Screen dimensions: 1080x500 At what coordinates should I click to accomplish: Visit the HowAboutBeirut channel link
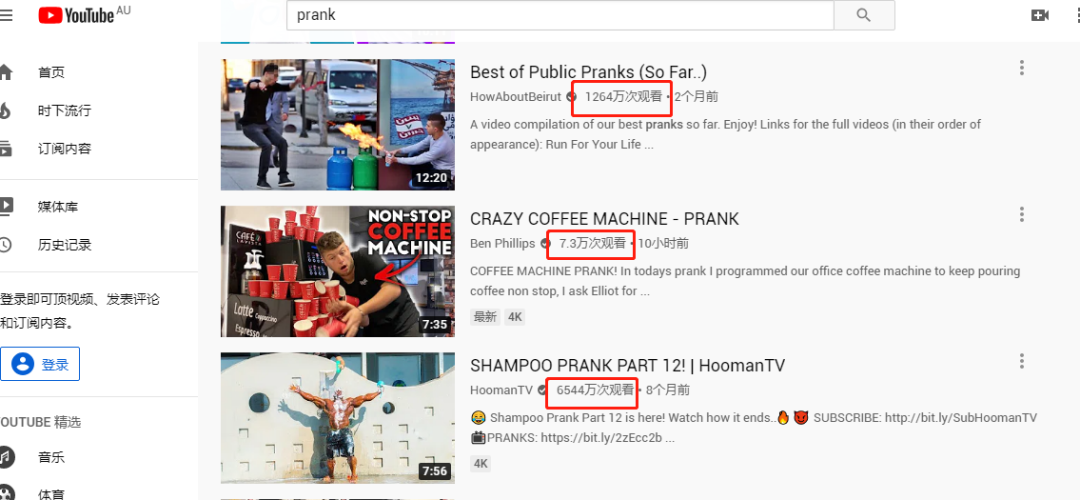[x=516, y=96]
